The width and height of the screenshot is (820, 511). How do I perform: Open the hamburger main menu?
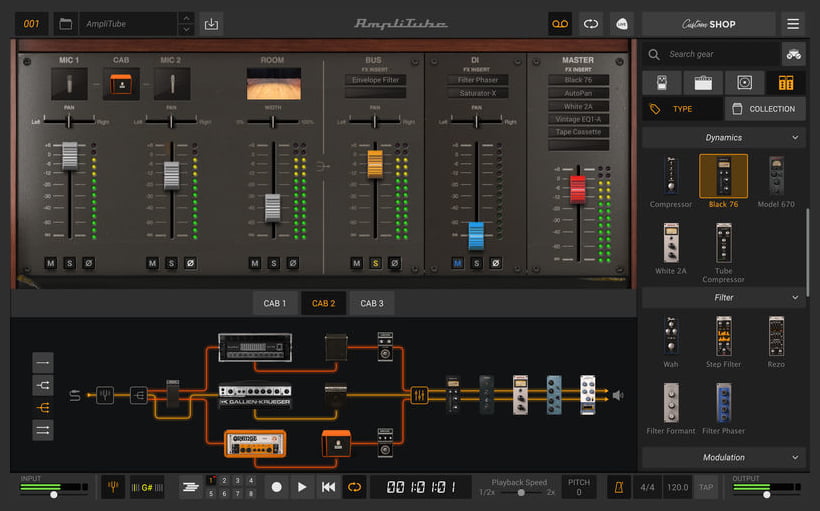(793, 24)
